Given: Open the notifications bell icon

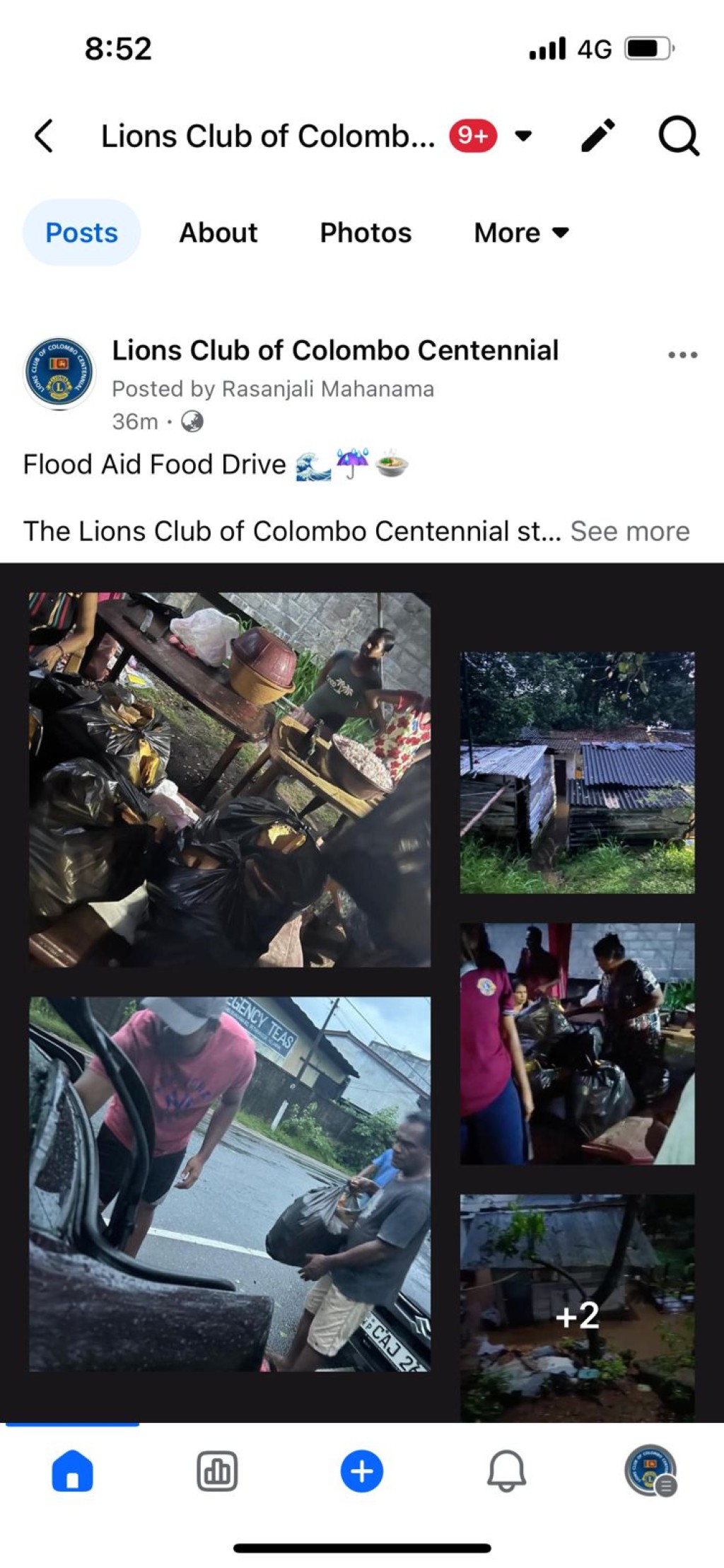Looking at the screenshot, I should [x=506, y=1471].
